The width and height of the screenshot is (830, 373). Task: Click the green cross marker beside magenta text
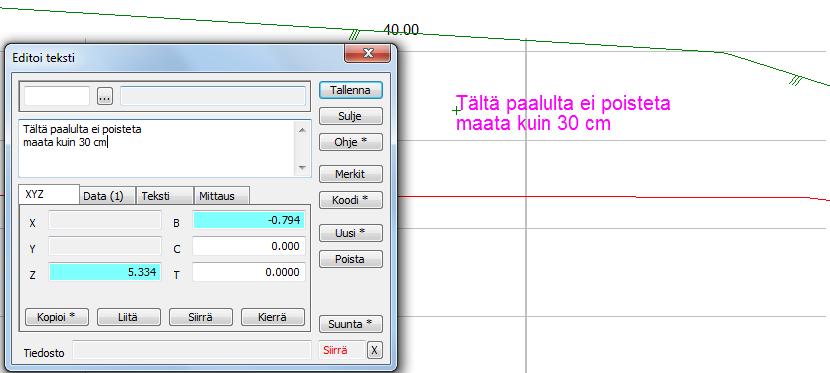point(456,111)
